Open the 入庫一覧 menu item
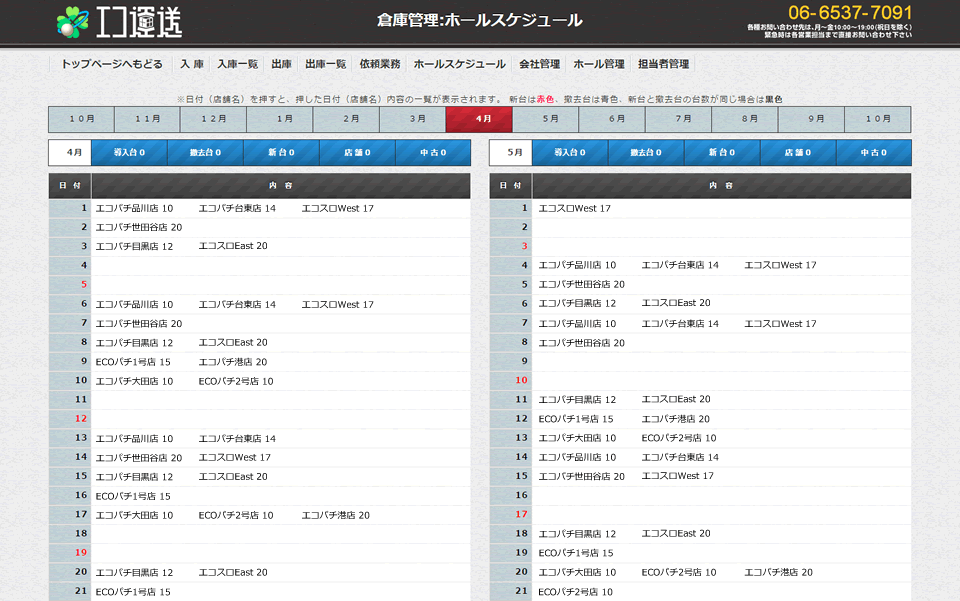Image resolution: width=960 pixels, height=601 pixels. [237, 64]
